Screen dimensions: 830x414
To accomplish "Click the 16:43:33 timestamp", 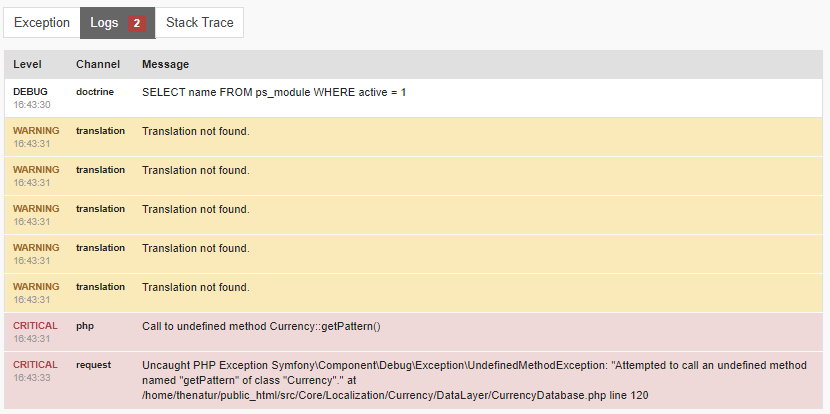I will [x=32, y=378].
